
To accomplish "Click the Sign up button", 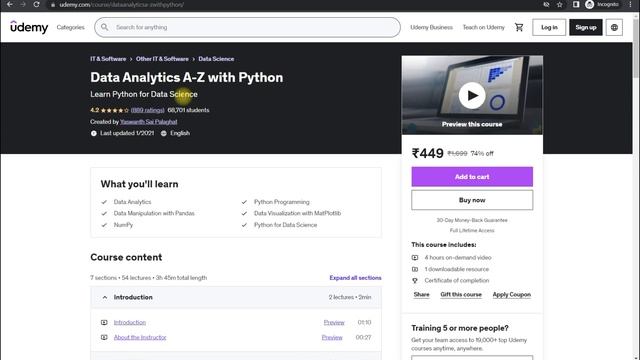I will tap(586, 27).
